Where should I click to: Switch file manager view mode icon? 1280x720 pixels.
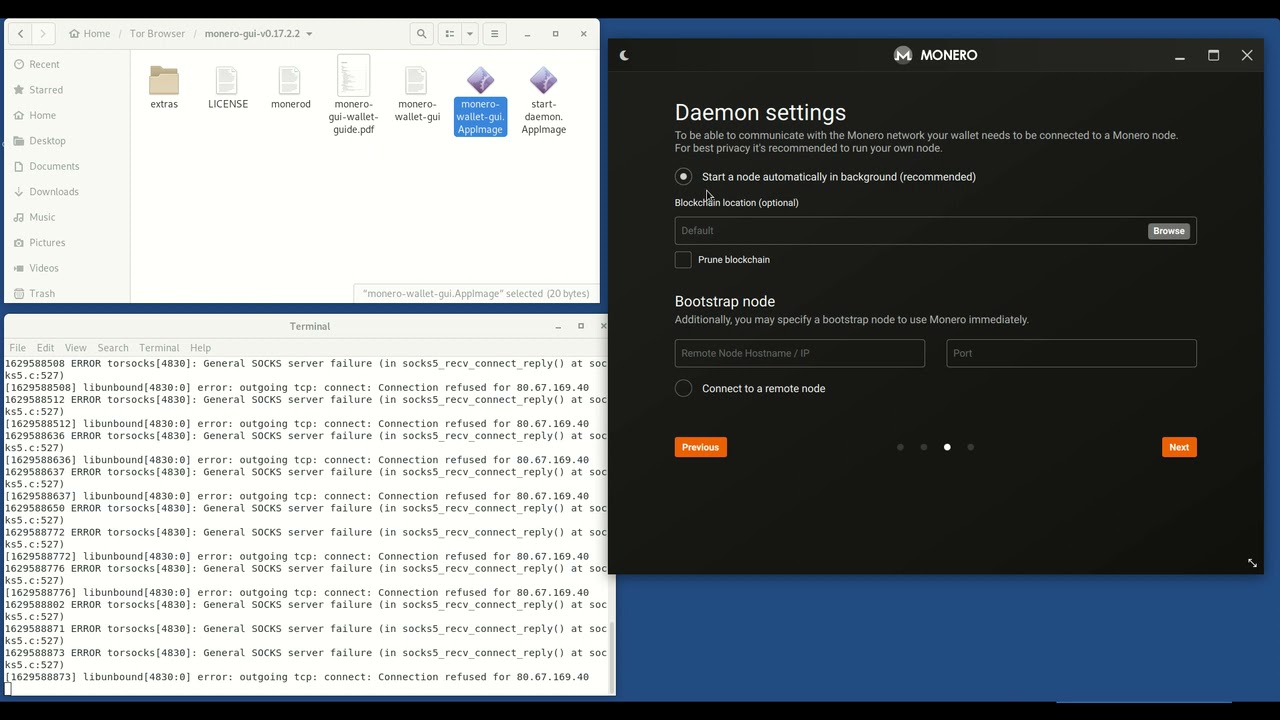450,33
